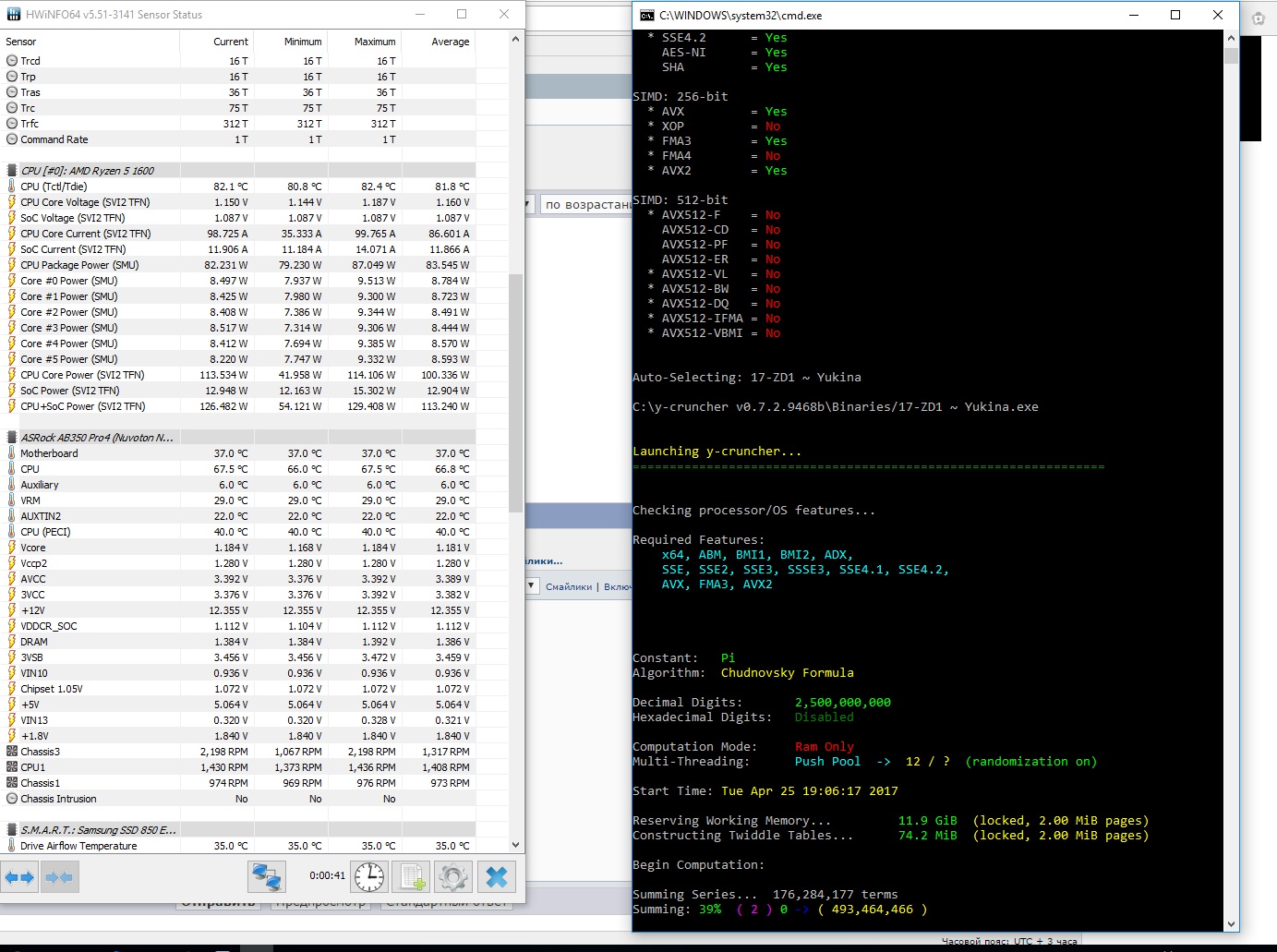Start logging with the sheet-plus icon

point(412,877)
